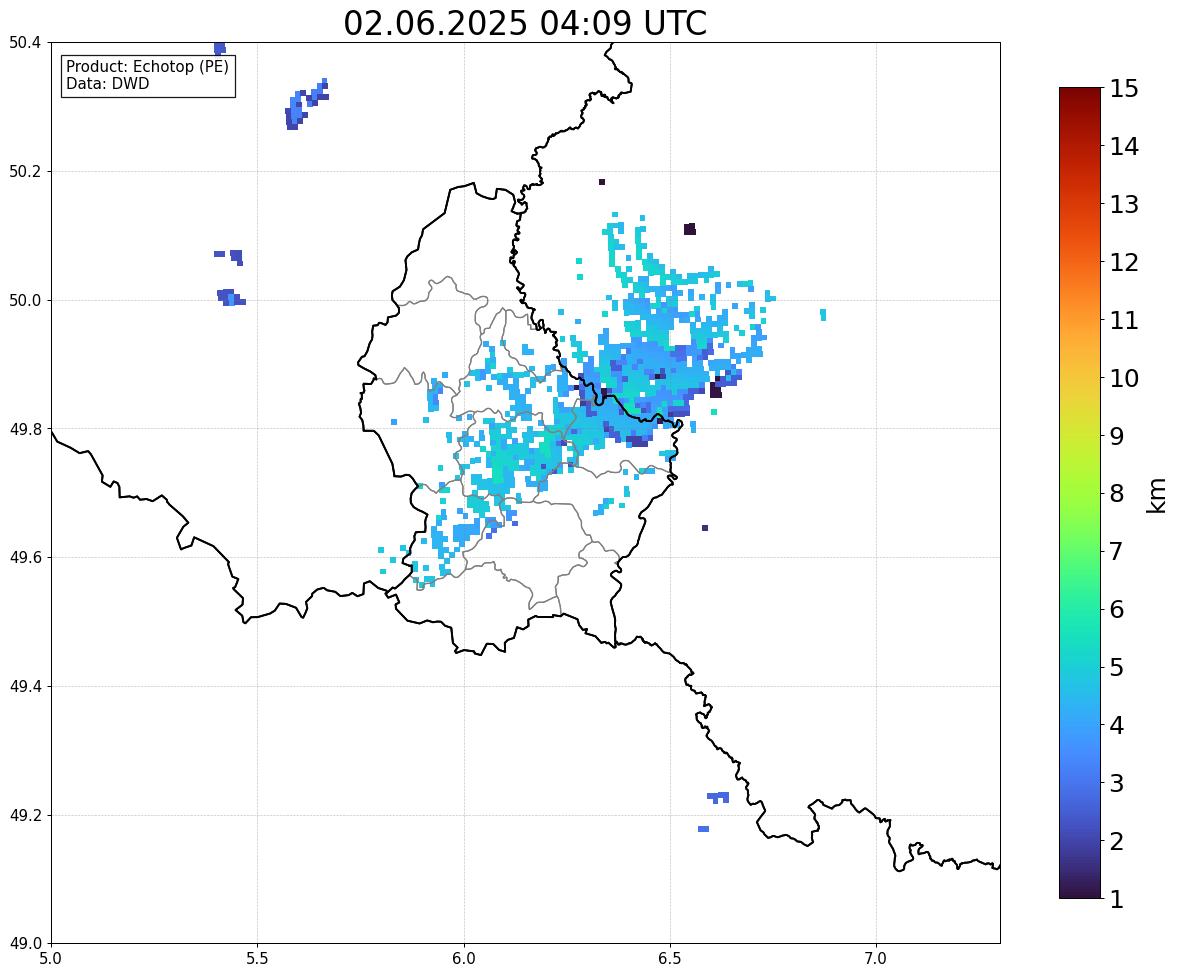The height and width of the screenshot is (976, 1178).
Task: Click the x-axis label 5.0
Action: [51, 959]
